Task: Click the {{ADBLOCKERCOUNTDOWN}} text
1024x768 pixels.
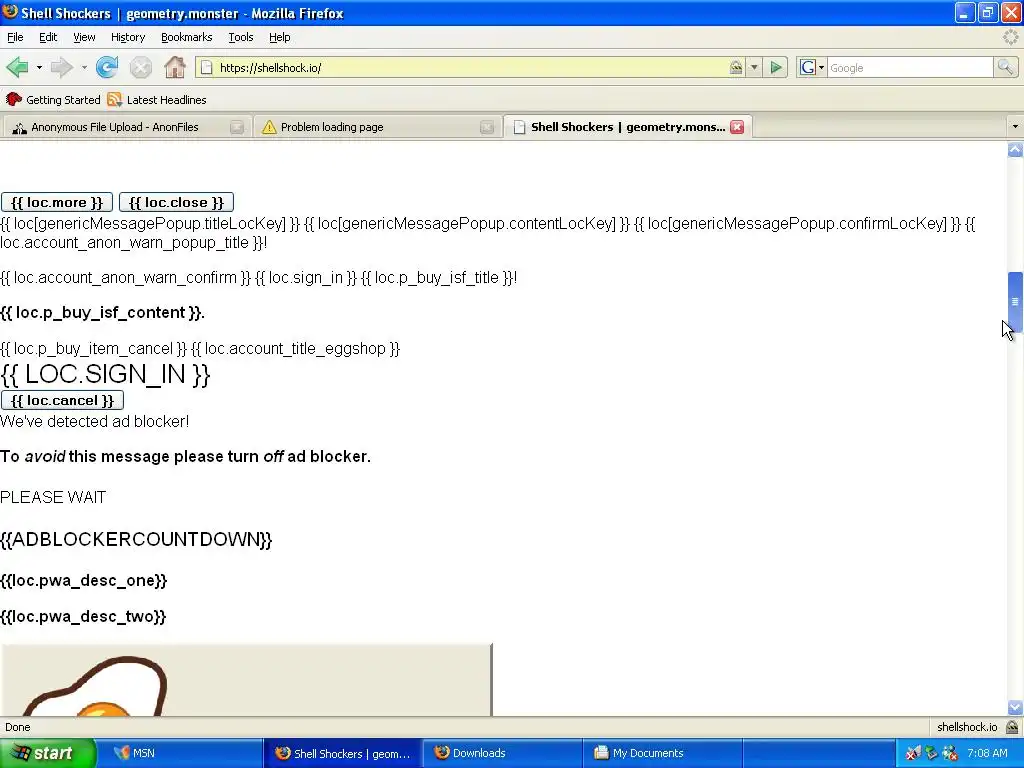Action: (136, 539)
